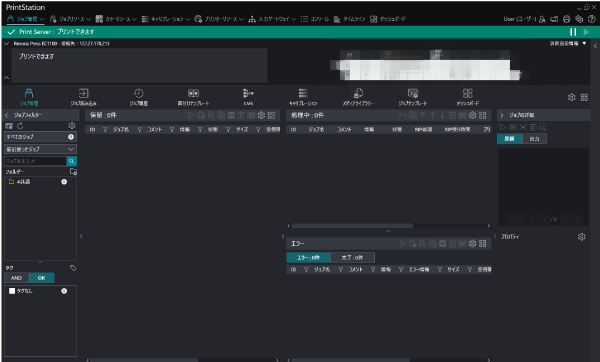Open the ジョブリソース dropdown menu
The image size is (600, 362).
(x=70, y=19)
